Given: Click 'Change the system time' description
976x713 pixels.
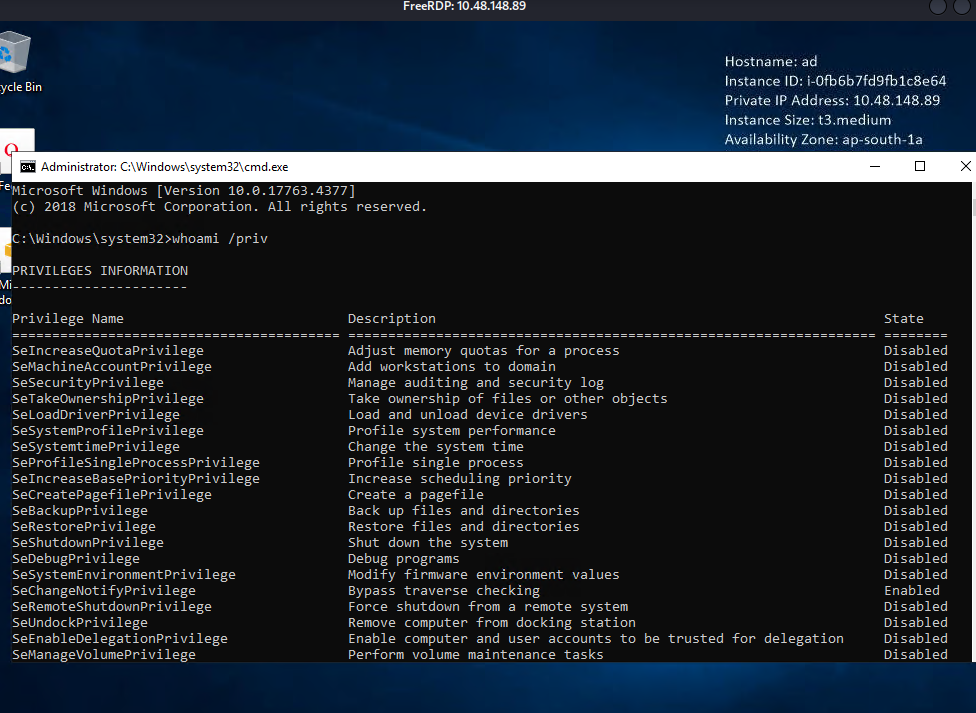Looking at the screenshot, I should pos(436,446).
